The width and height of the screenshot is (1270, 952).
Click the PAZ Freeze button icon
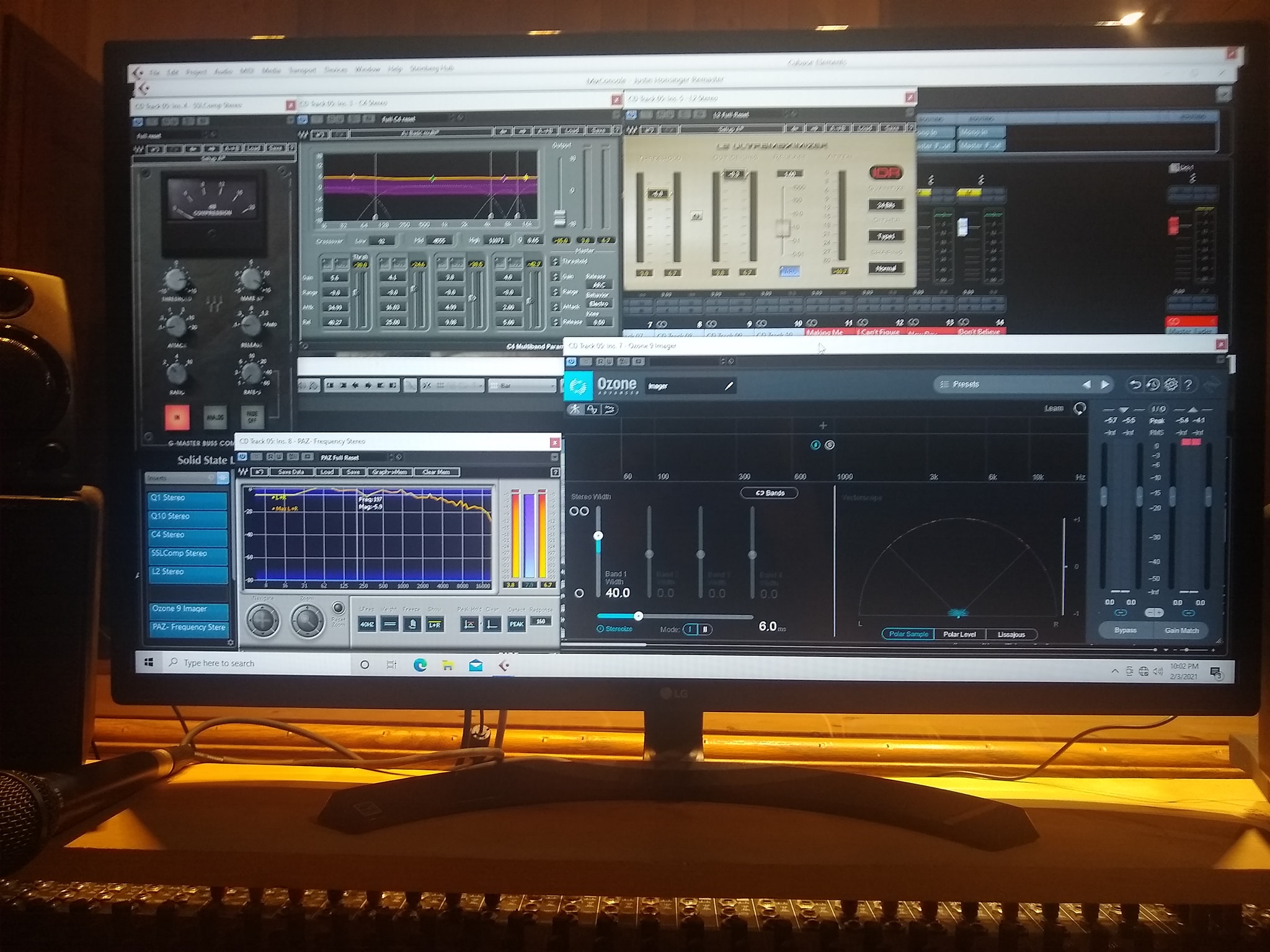click(412, 624)
